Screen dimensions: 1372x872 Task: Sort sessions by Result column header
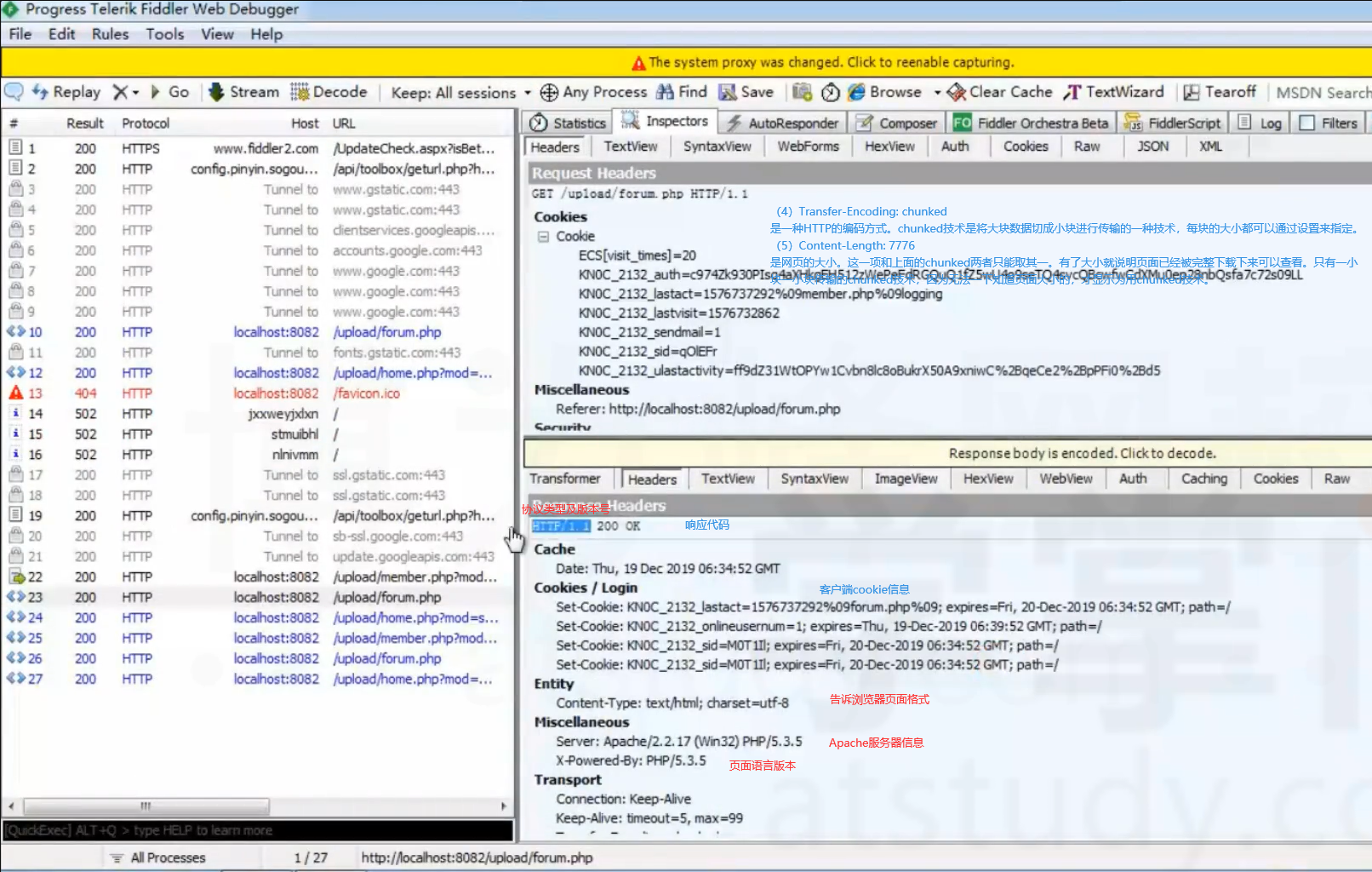click(x=85, y=123)
